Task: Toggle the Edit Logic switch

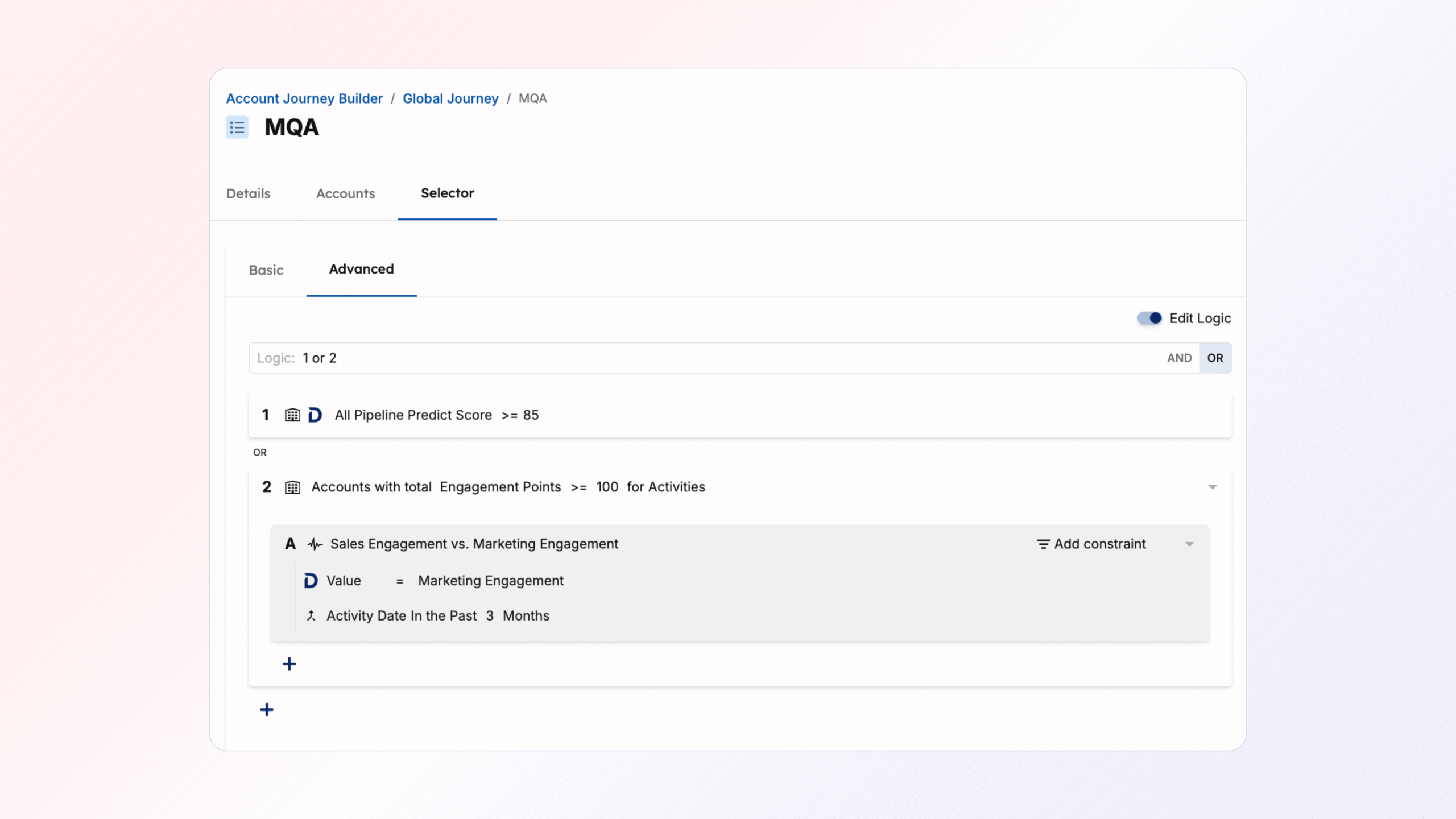Action: (1149, 318)
